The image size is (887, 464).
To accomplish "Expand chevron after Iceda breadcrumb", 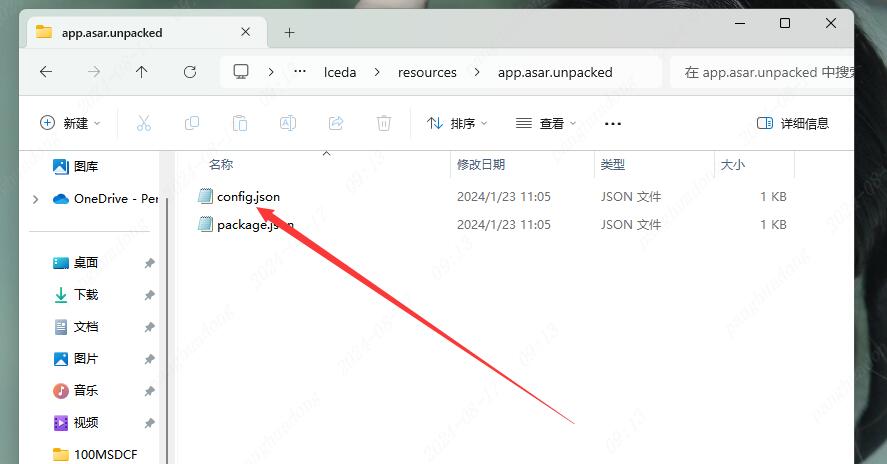I will click(377, 72).
